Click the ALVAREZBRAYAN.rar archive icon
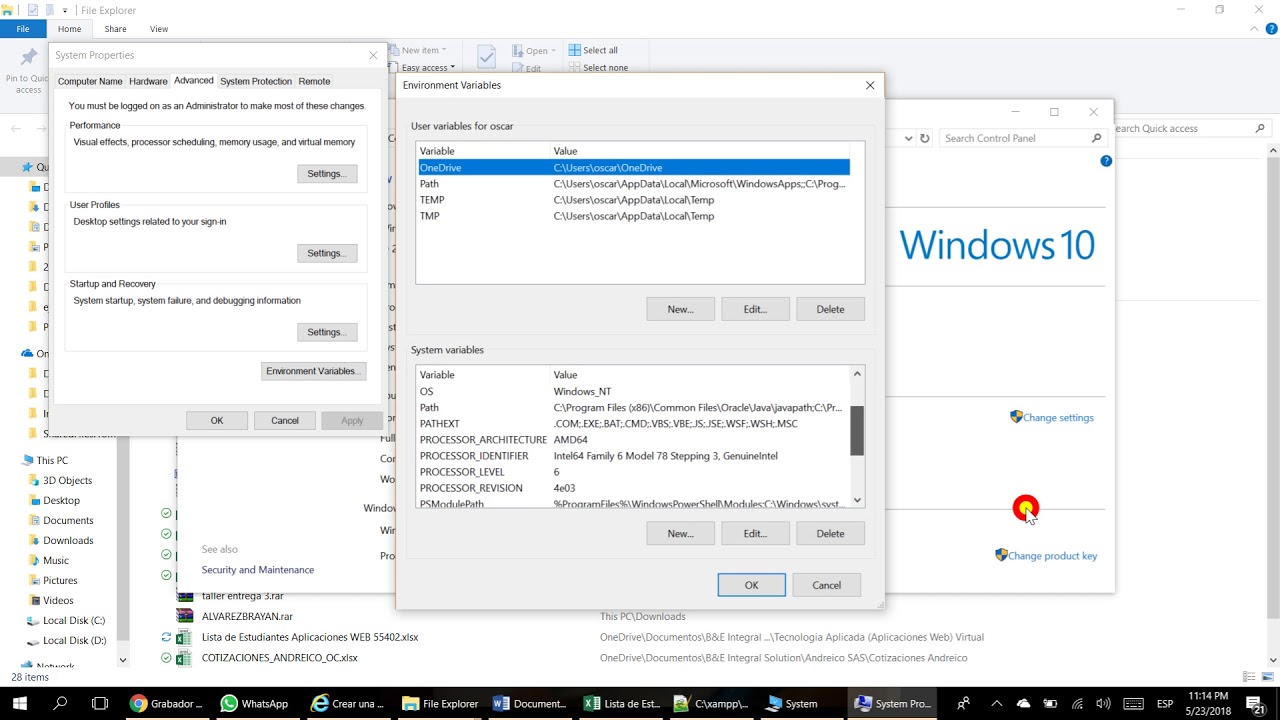Viewport: 1280px width, 720px height. [184, 616]
